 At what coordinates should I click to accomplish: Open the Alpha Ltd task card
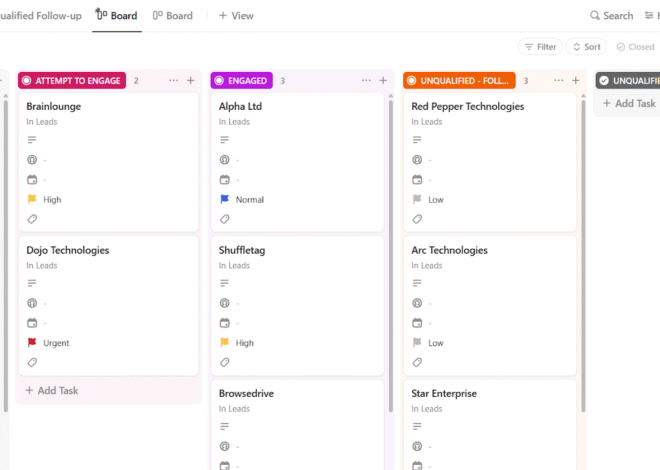point(298,162)
